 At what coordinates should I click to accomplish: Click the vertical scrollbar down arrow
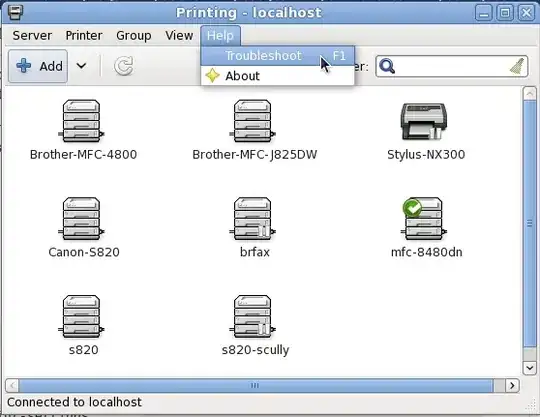[529, 367]
